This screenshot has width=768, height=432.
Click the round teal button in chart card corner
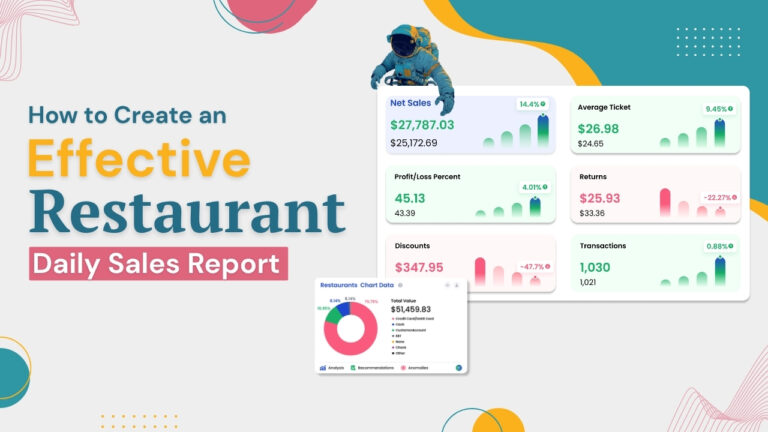[x=458, y=368]
